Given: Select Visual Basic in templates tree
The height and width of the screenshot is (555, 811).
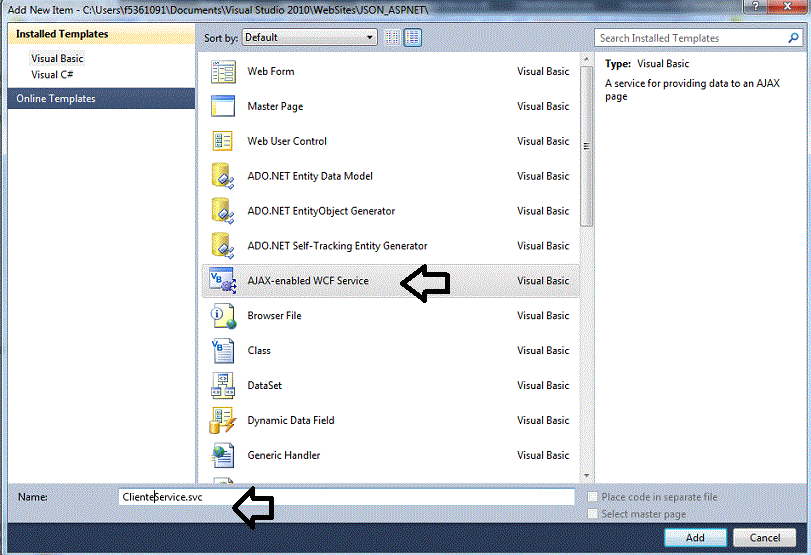Looking at the screenshot, I should 57,58.
